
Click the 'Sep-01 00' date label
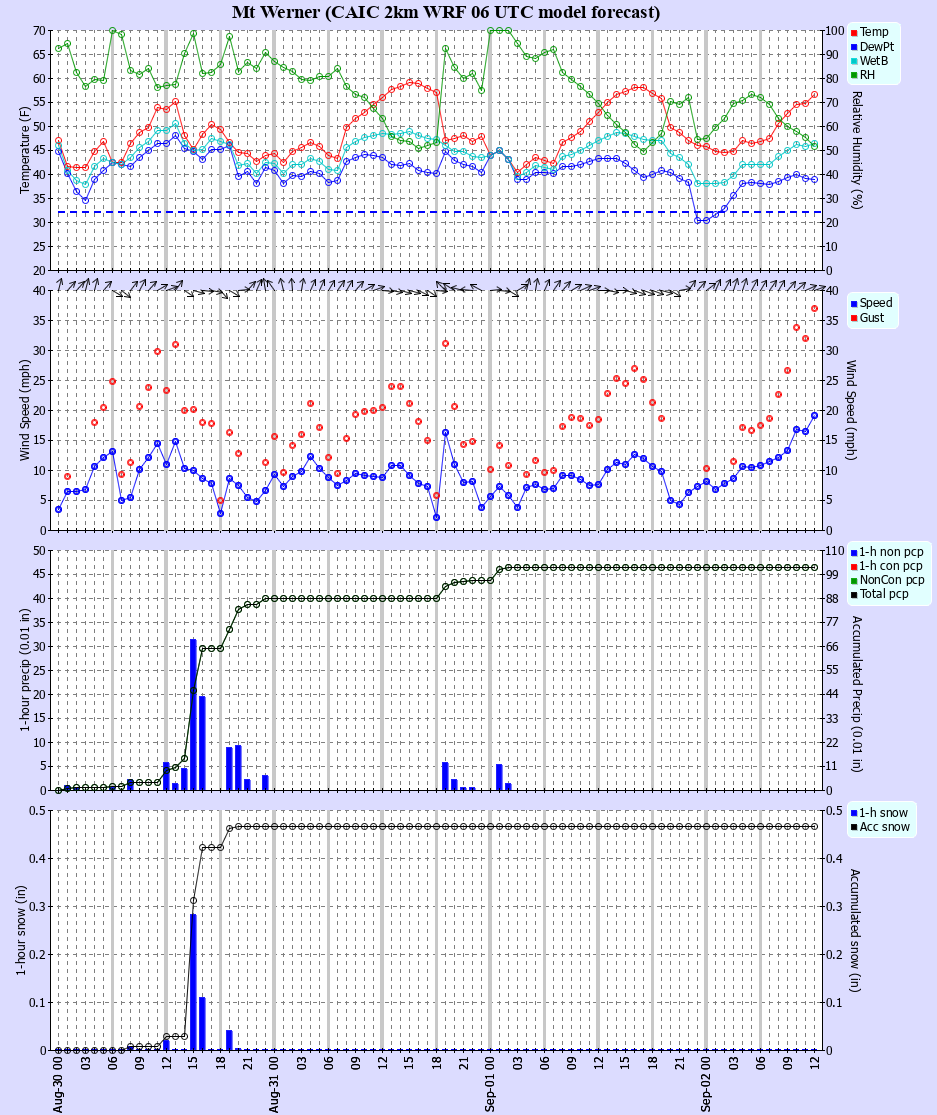[490, 1084]
